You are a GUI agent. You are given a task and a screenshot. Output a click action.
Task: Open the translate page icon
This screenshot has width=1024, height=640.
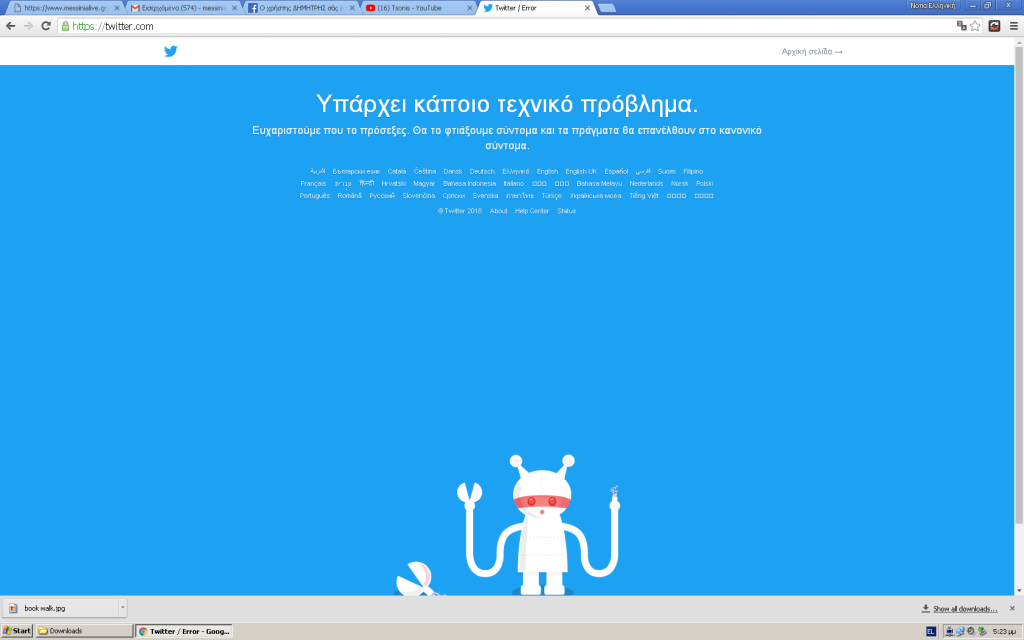(961, 26)
